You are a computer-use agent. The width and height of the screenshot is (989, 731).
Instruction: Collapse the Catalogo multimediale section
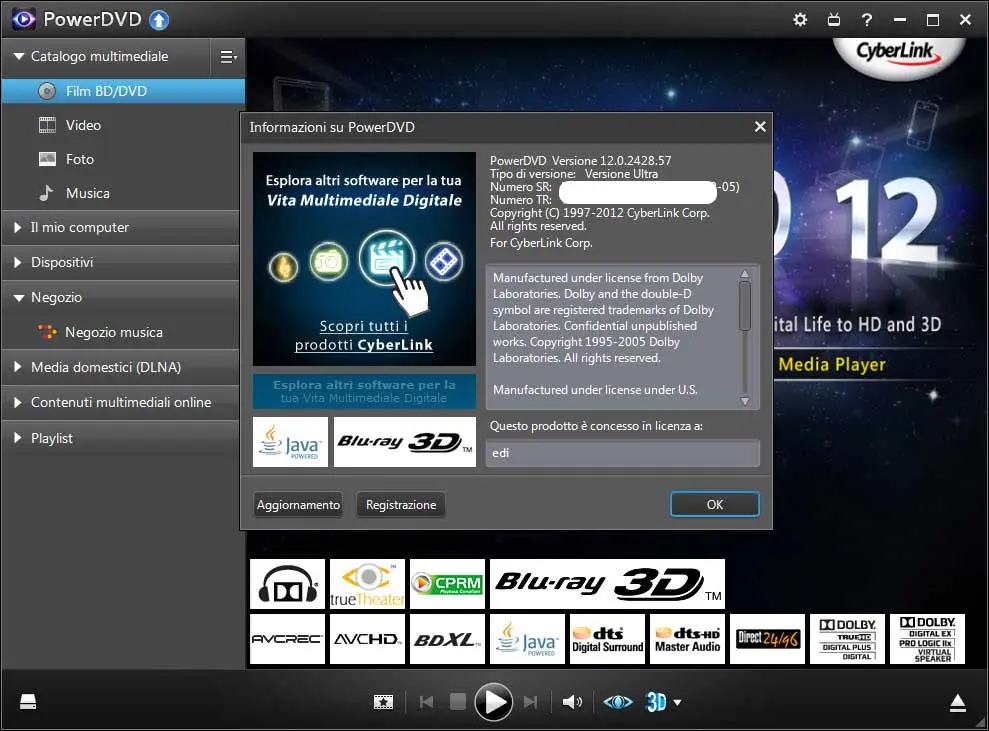coord(19,56)
